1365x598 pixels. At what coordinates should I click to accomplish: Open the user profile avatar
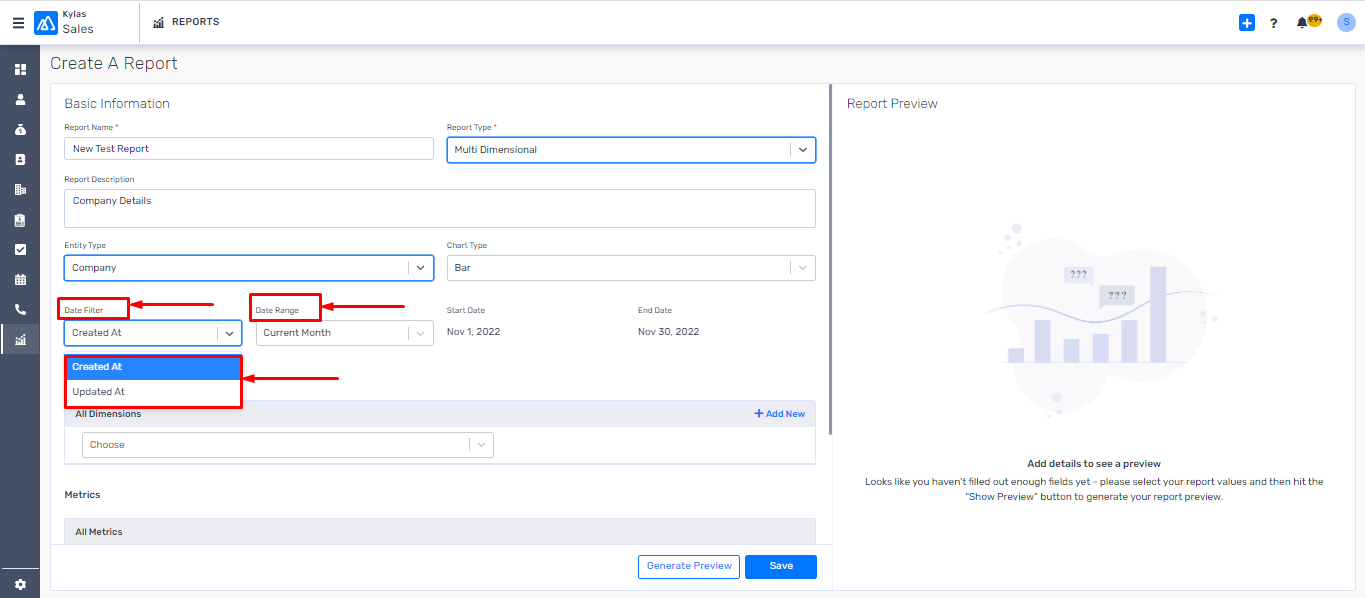[x=1346, y=23]
